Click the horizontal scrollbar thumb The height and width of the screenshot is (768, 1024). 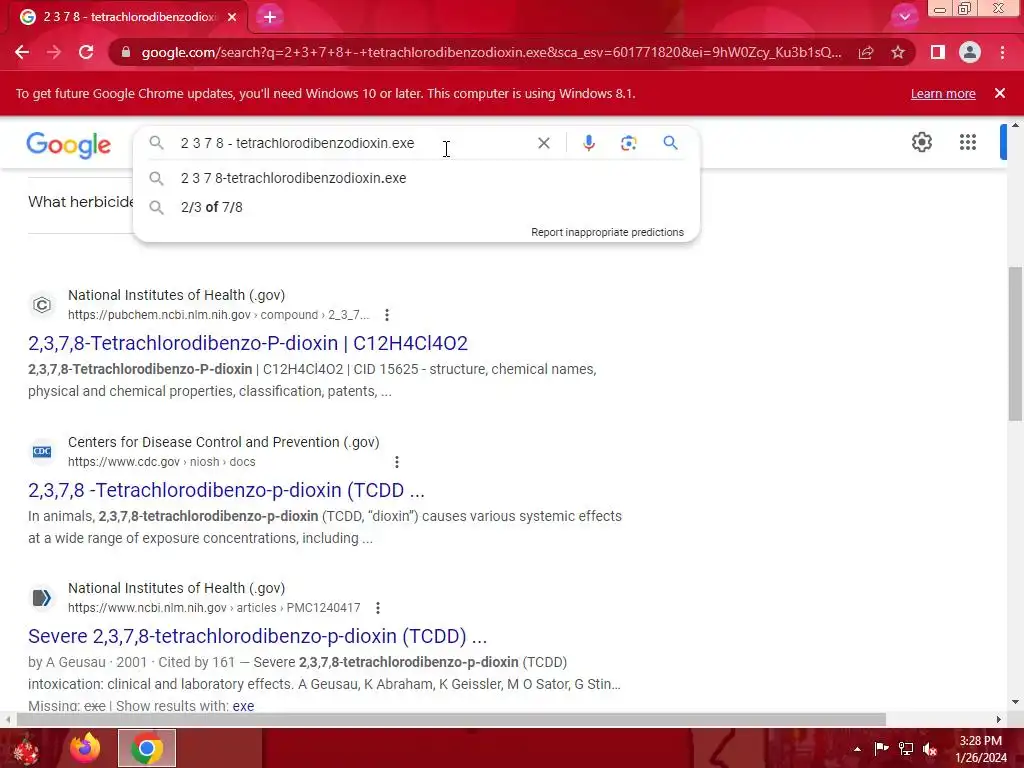[x=451, y=720]
